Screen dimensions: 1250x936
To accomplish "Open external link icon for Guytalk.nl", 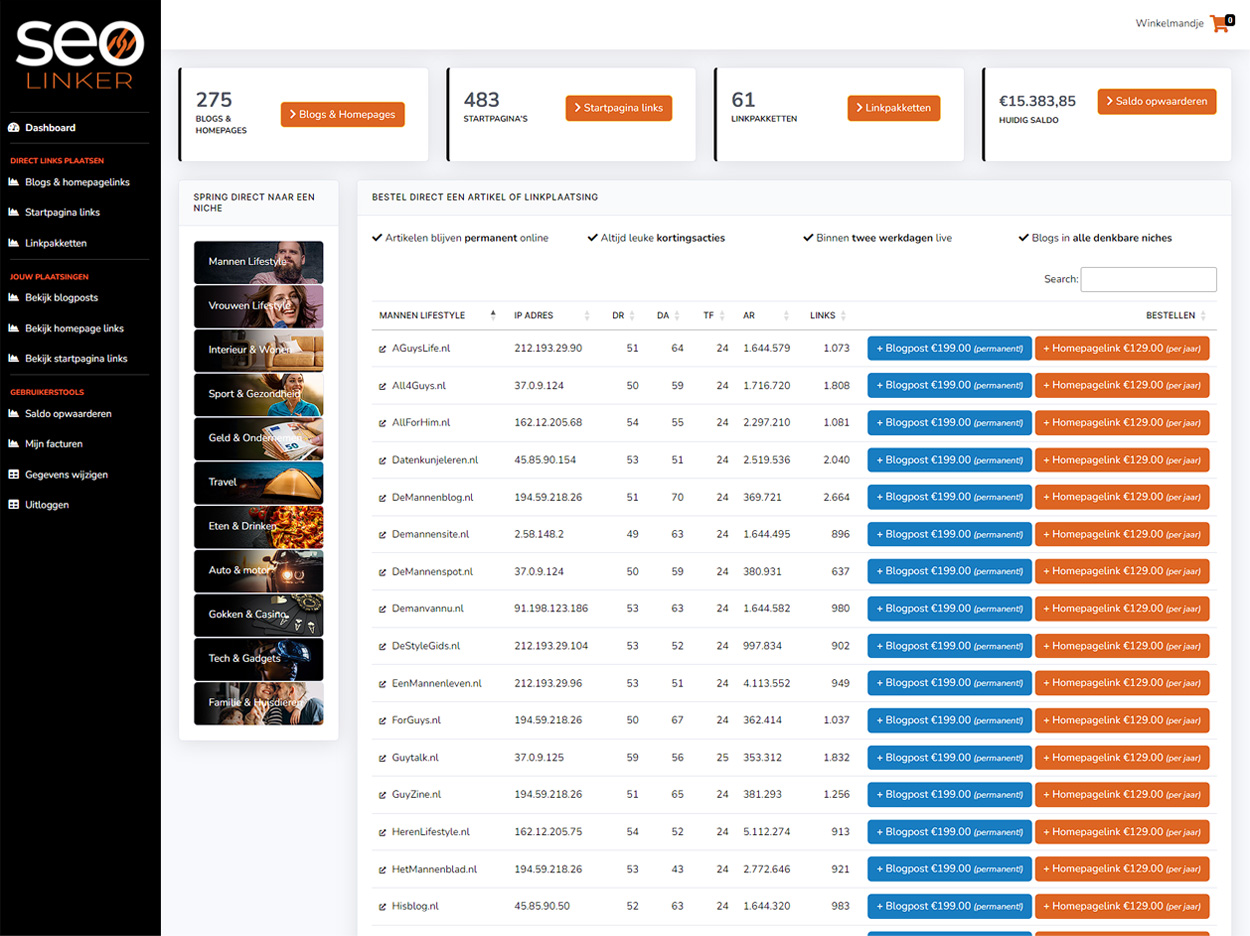I will point(383,758).
